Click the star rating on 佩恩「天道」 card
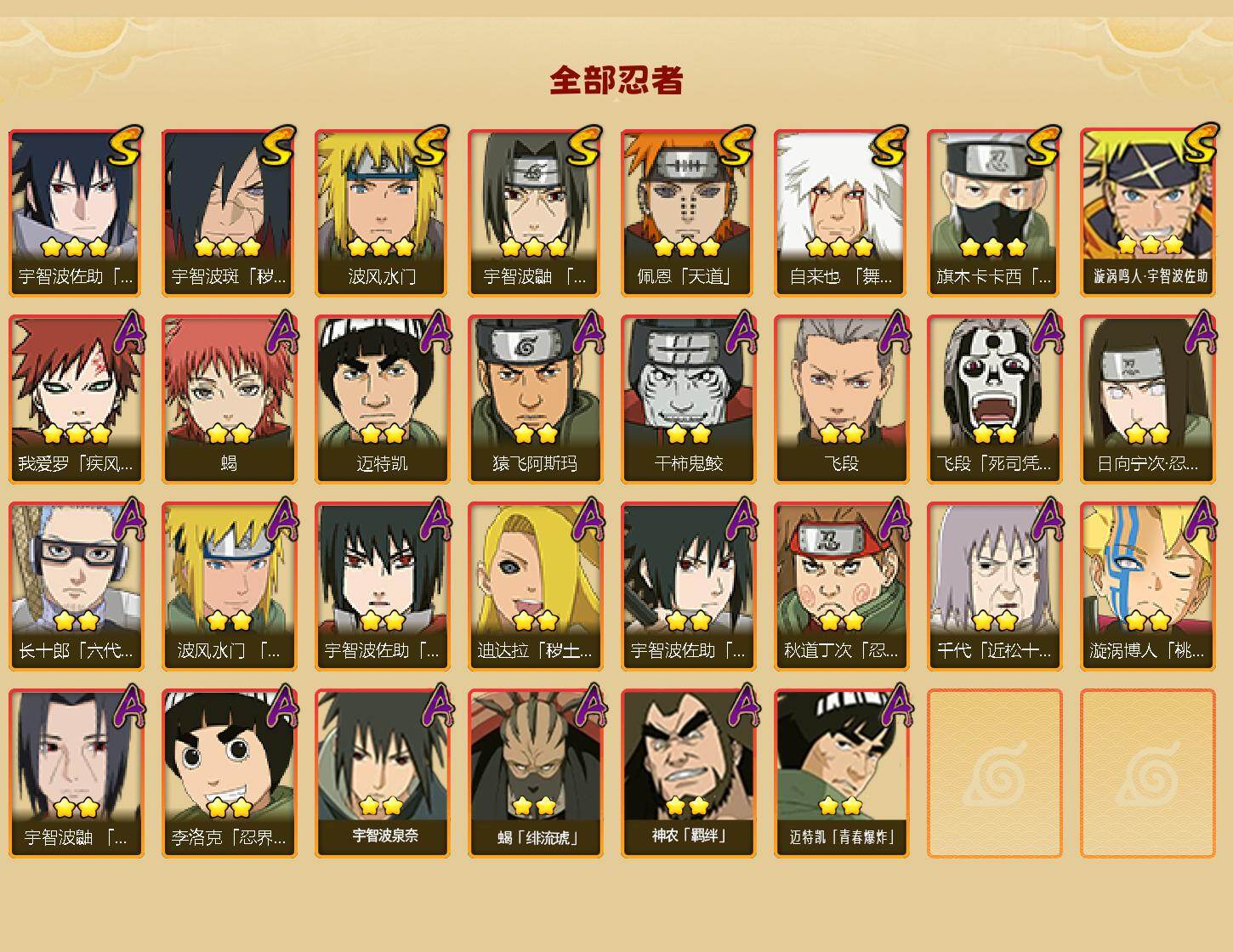Image resolution: width=1233 pixels, height=952 pixels. (687, 247)
